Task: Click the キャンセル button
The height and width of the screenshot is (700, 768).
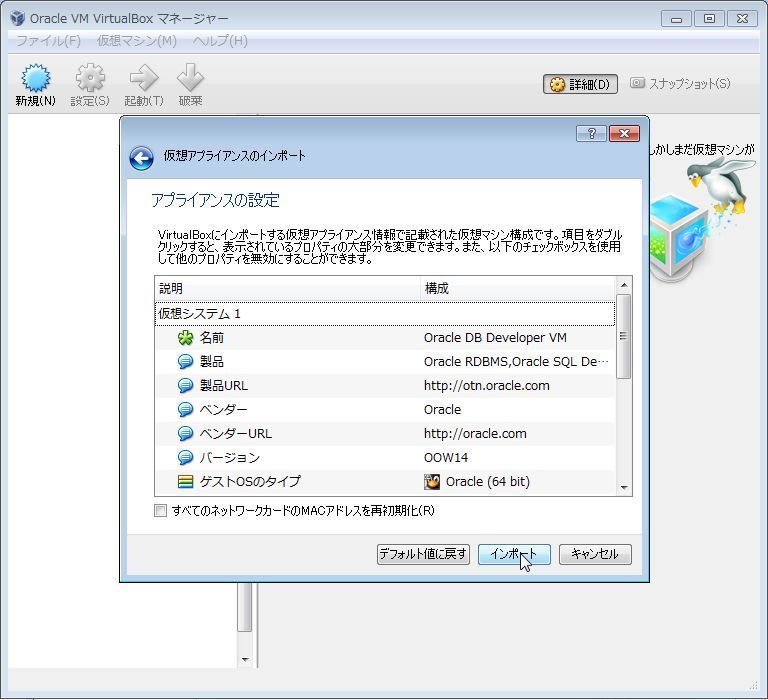Action: coord(595,555)
